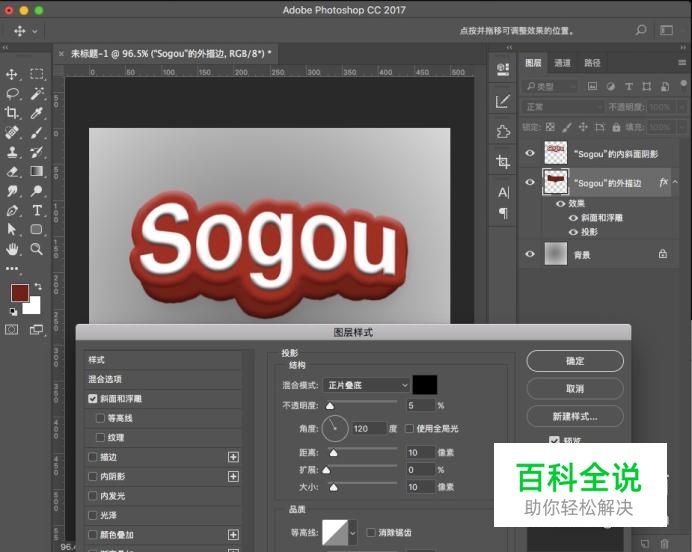This screenshot has height=552, width=692.
Task: Check 消除锯齿 option
Action: pos(371,532)
